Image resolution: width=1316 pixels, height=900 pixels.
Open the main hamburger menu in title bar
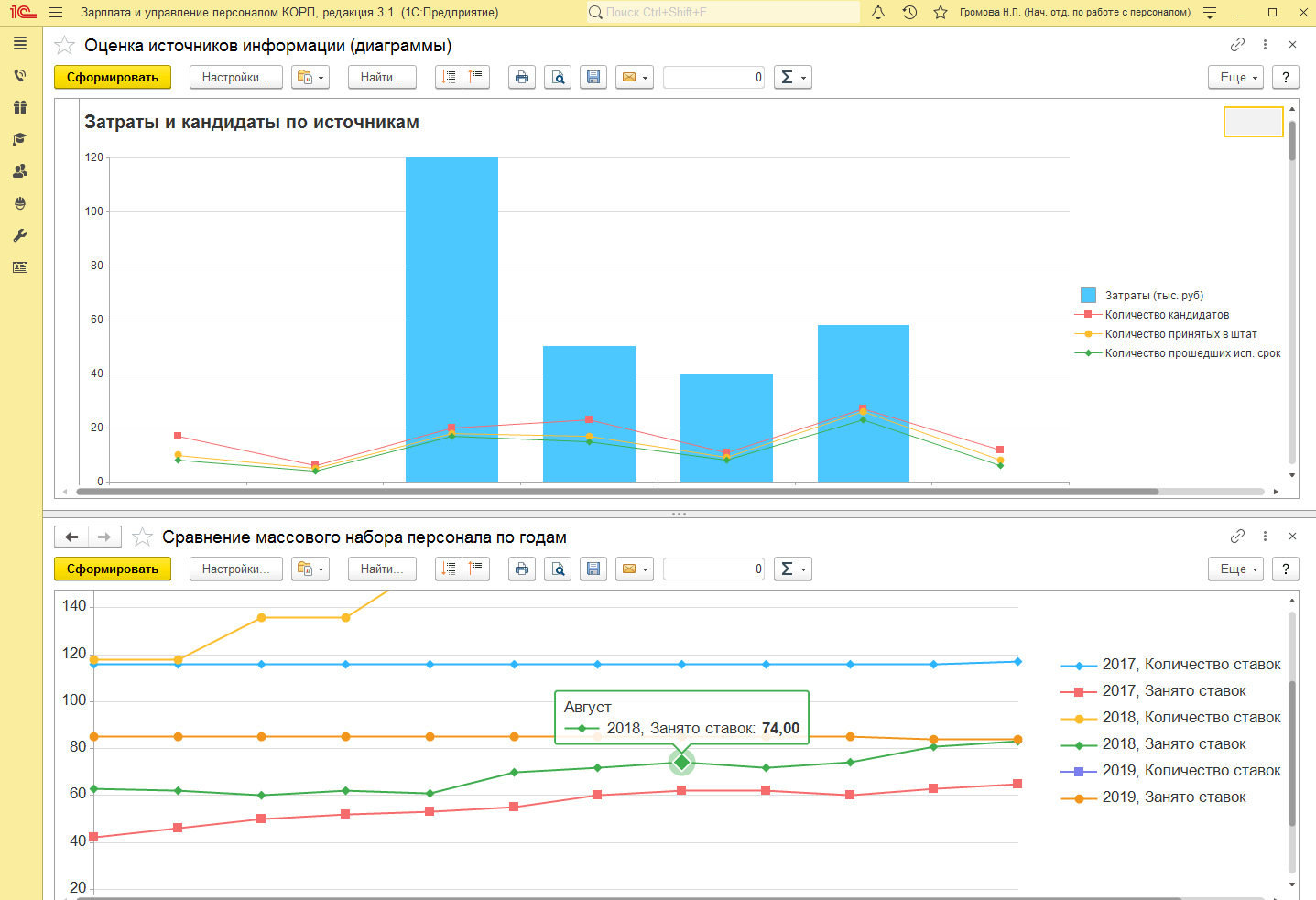point(56,13)
